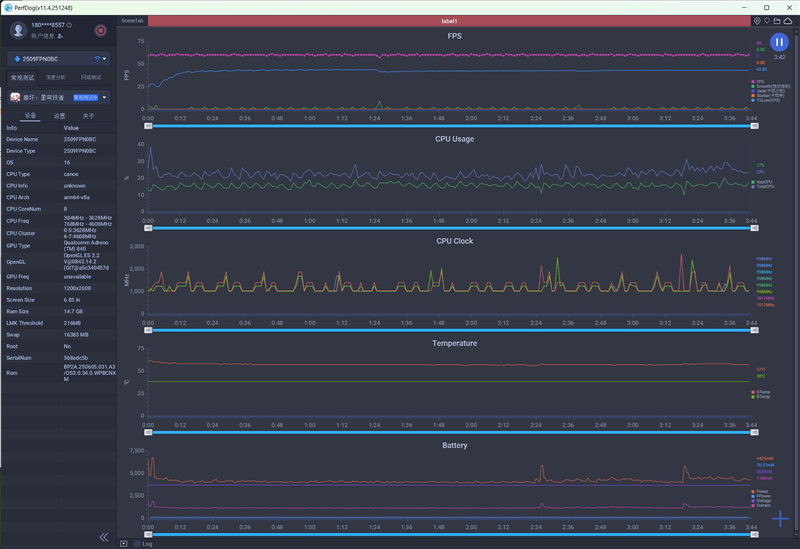Click the red label1 bar
The image size is (800, 549).
point(449,20)
